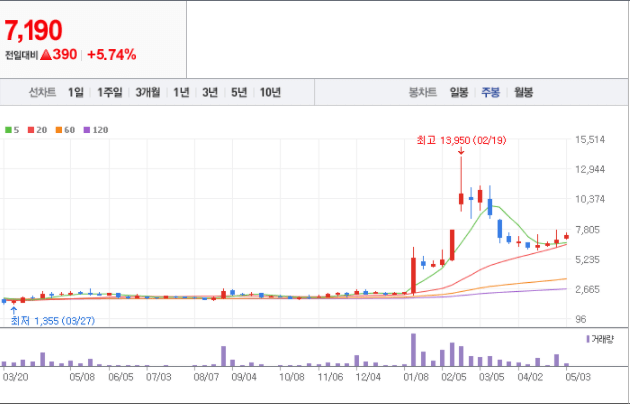Click the red arrow under 최고 label
Screen dimensions: 630x404
[x=461, y=151]
